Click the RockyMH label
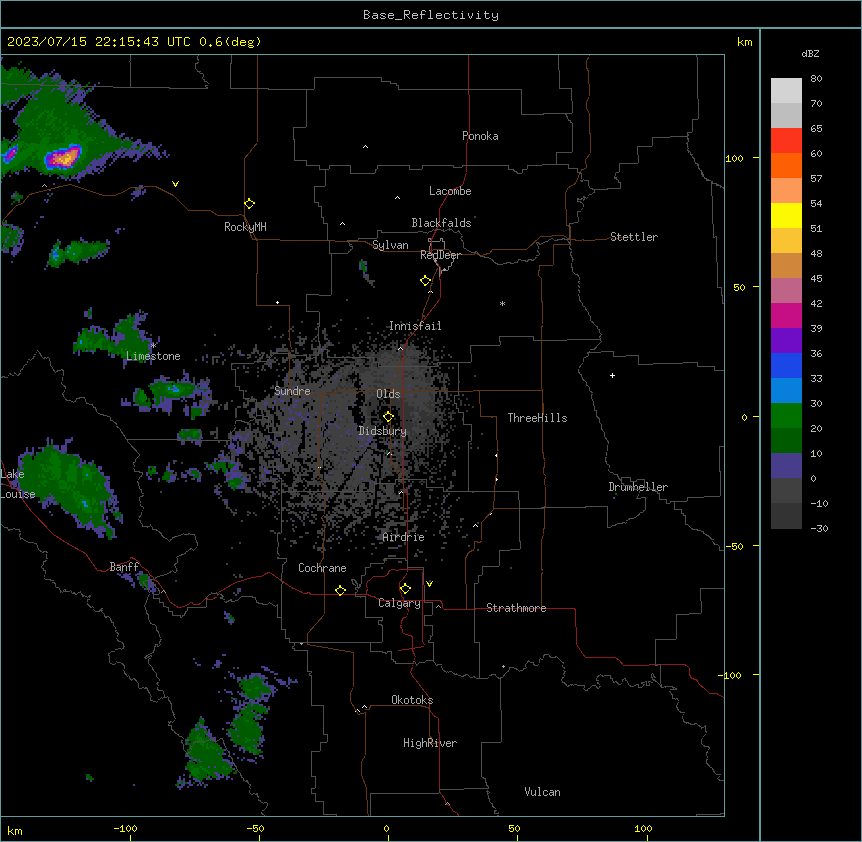Viewport: 862px width, 842px height. 245,227
